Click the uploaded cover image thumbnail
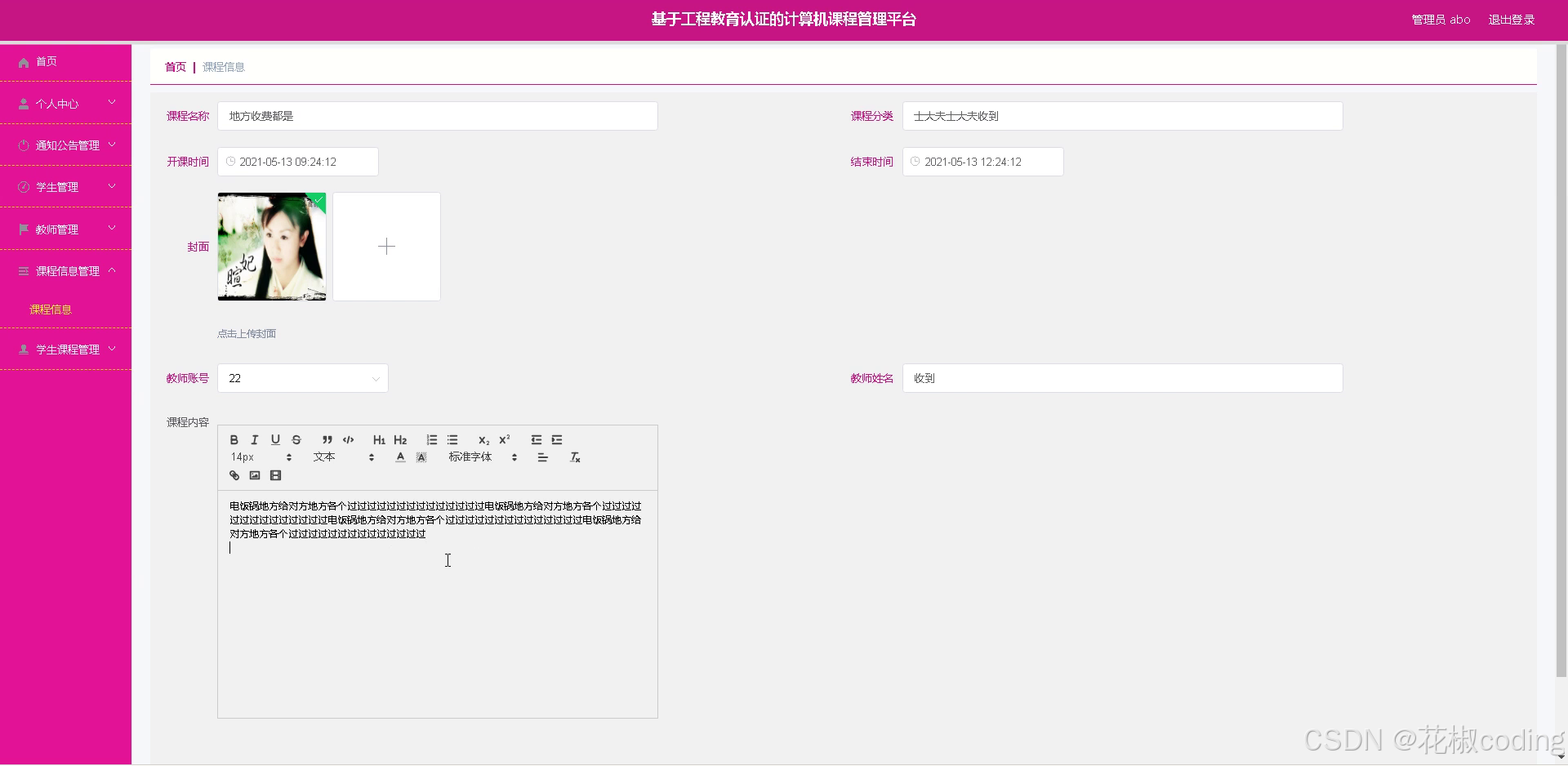 pyautogui.click(x=272, y=247)
